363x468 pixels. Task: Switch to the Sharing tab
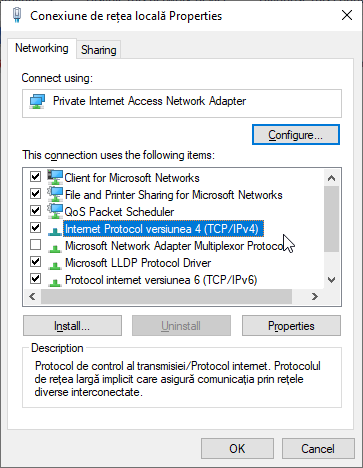[99, 50]
